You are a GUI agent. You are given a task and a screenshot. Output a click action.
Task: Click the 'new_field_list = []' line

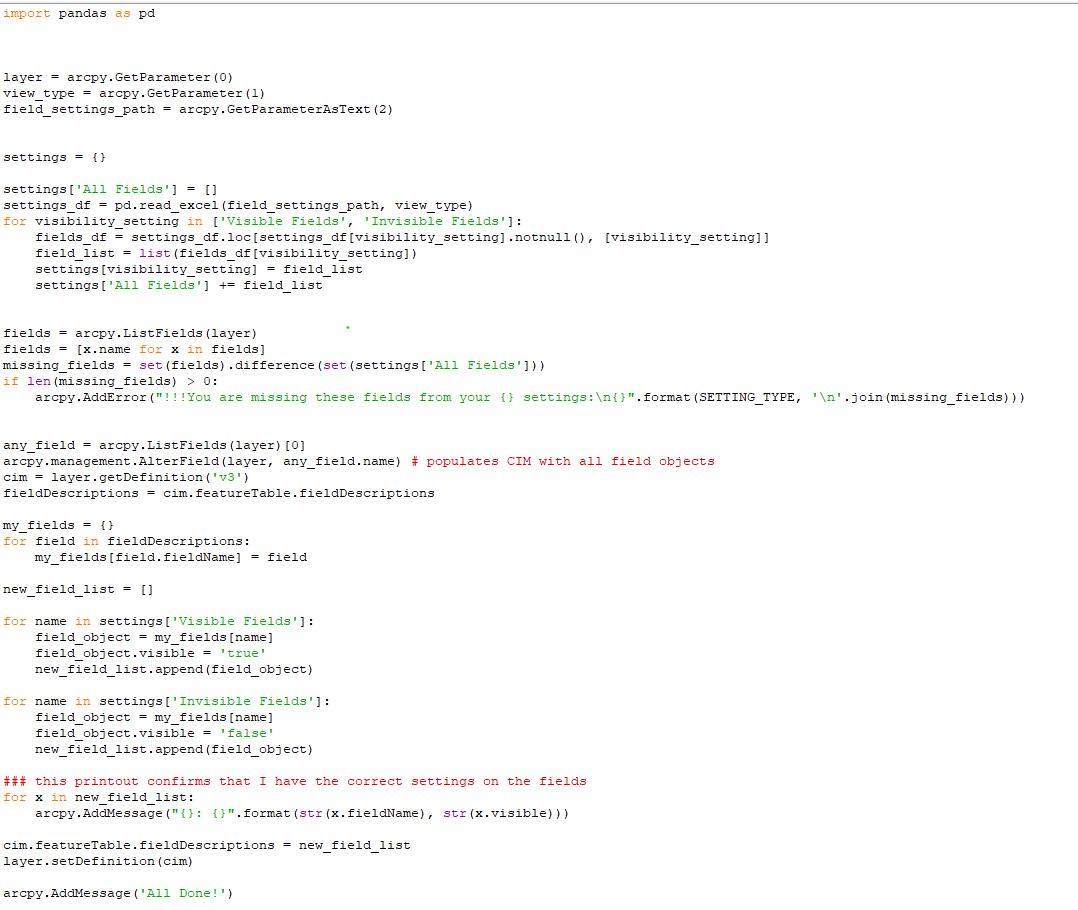coord(78,589)
